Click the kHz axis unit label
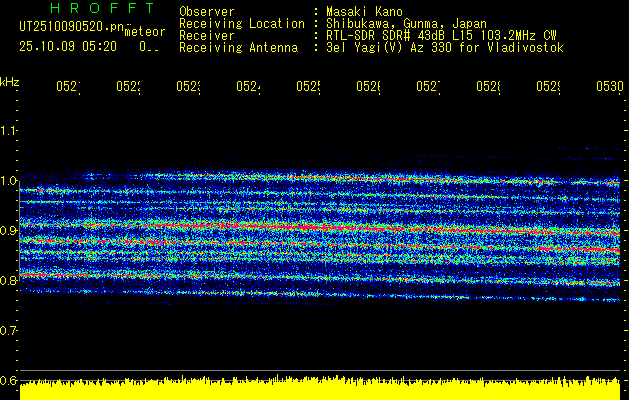 [10, 82]
